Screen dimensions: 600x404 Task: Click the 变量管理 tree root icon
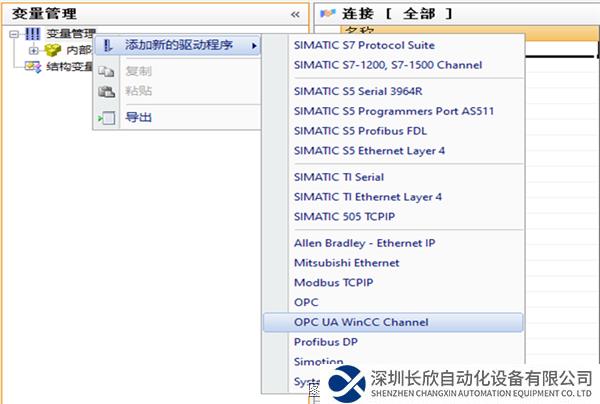click(33, 35)
